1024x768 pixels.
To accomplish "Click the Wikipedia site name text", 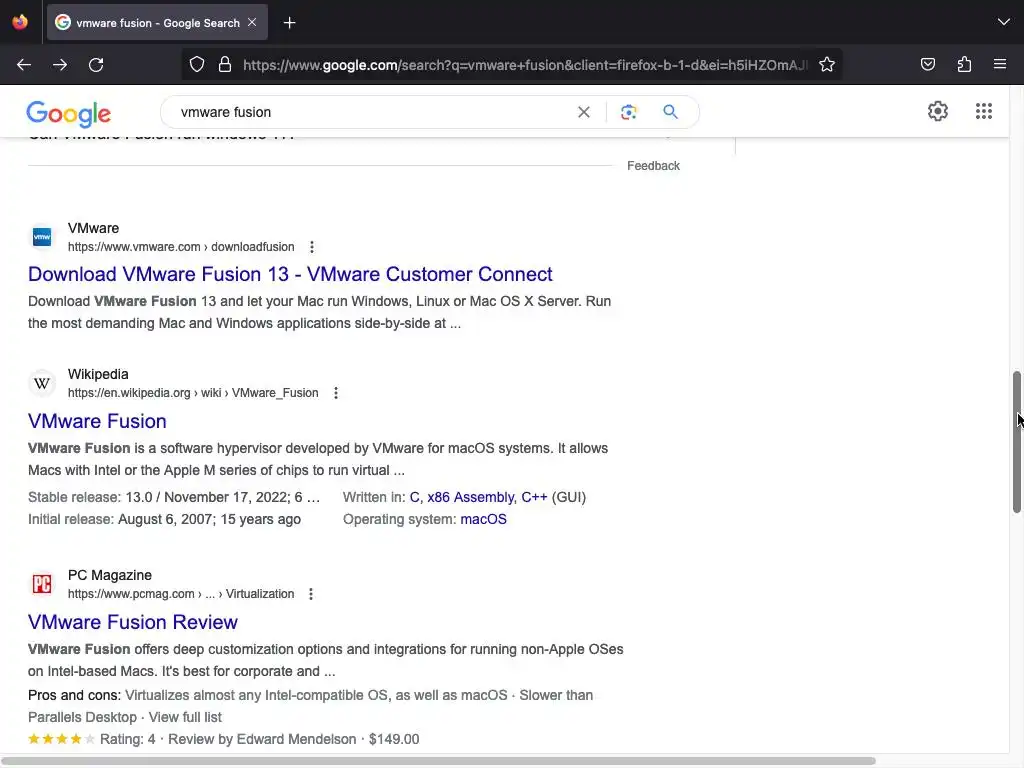I will pyautogui.click(x=98, y=375).
